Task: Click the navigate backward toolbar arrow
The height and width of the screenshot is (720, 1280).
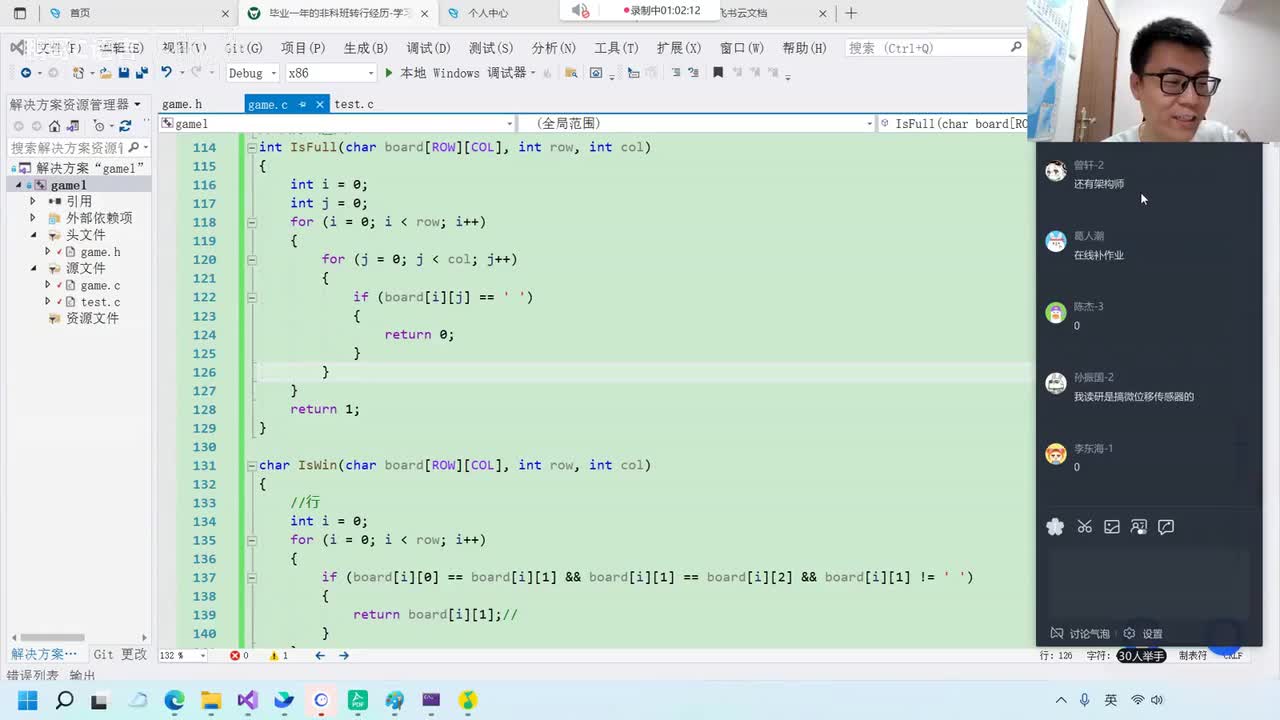Action: point(25,73)
